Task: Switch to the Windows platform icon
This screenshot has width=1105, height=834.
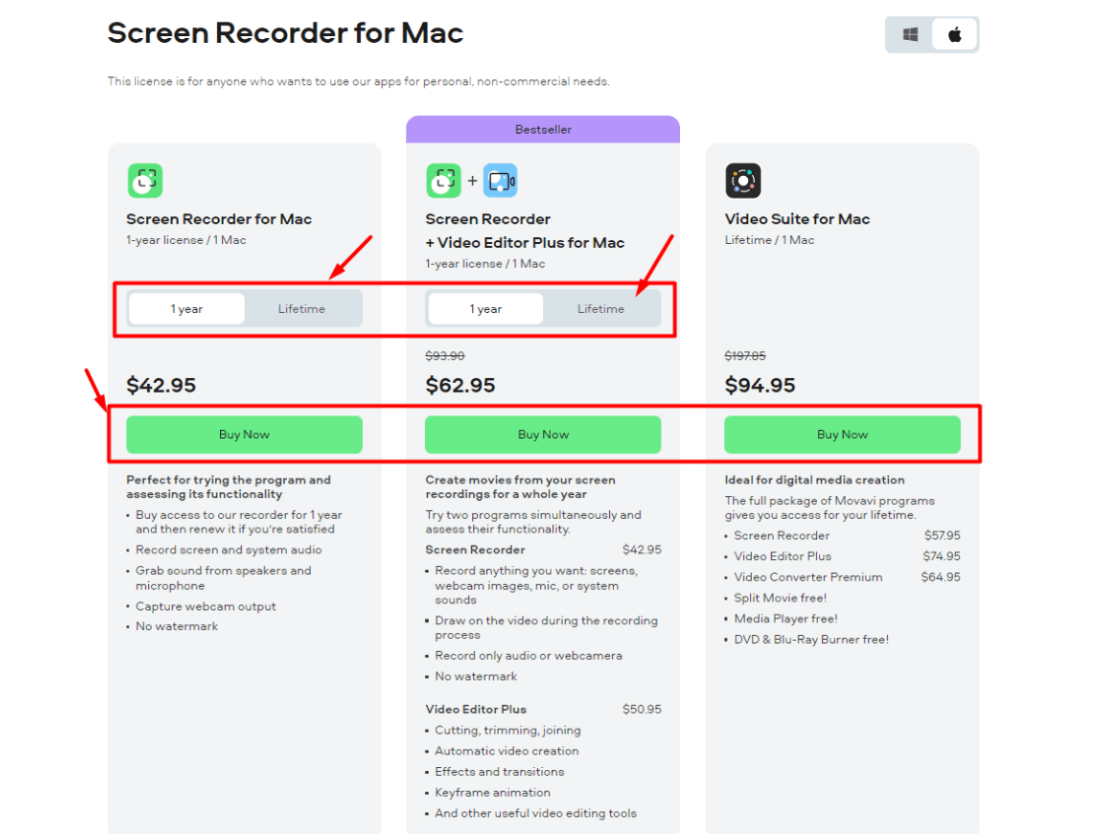Action: (x=910, y=35)
